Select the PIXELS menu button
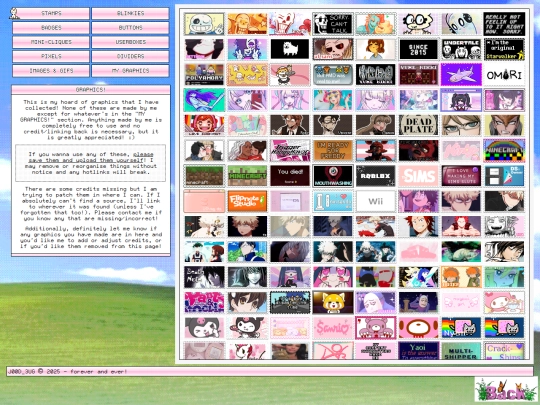Image resolution: width=540 pixels, height=405 pixels. [x=51, y=56]
